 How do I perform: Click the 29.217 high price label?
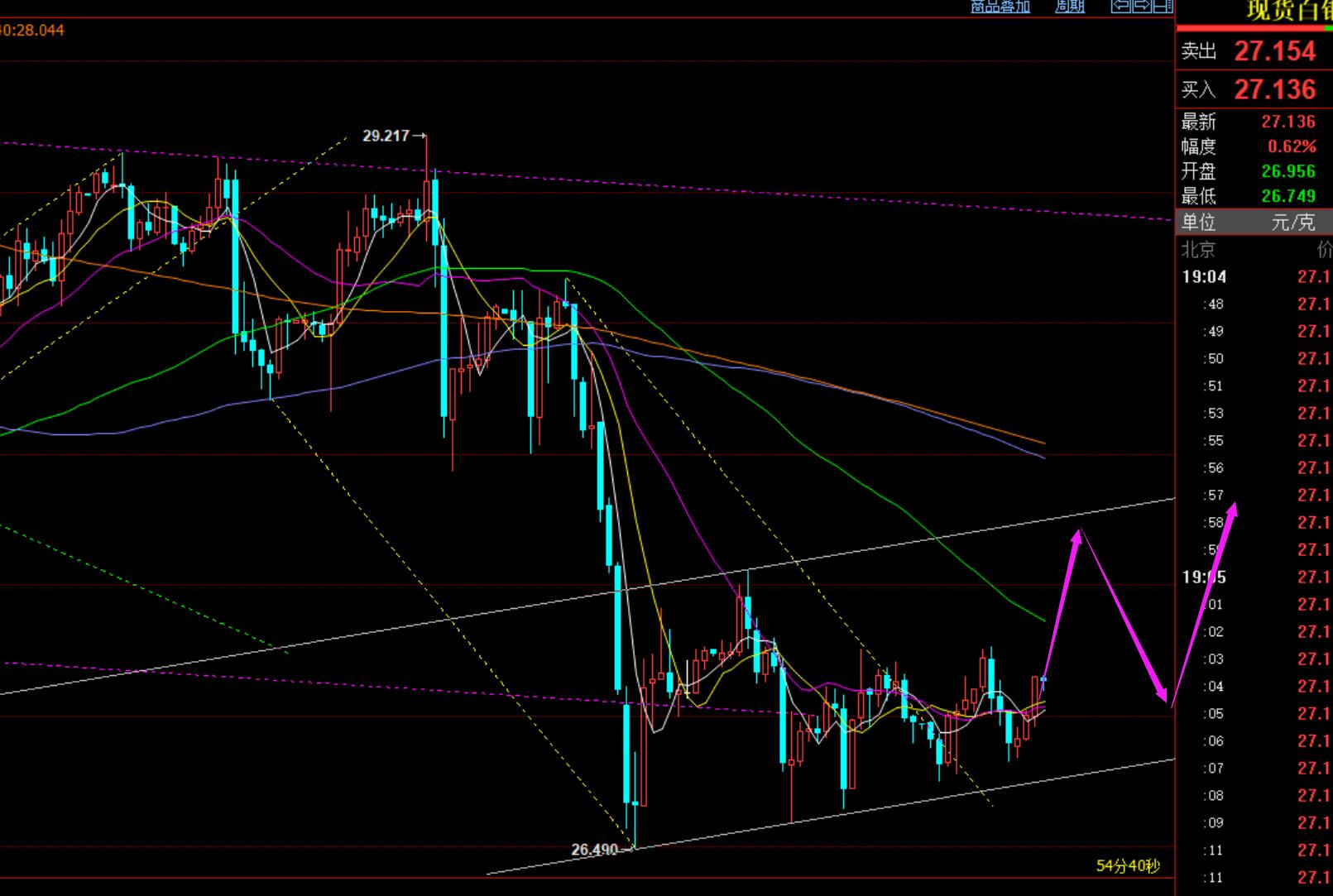[386, 136]
